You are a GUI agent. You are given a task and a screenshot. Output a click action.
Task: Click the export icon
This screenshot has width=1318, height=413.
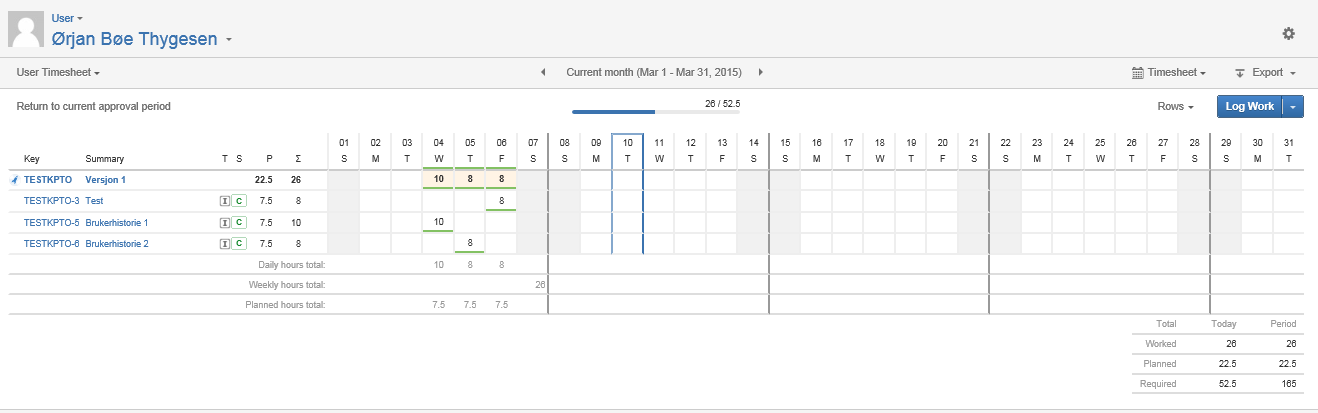point(1239,73)
